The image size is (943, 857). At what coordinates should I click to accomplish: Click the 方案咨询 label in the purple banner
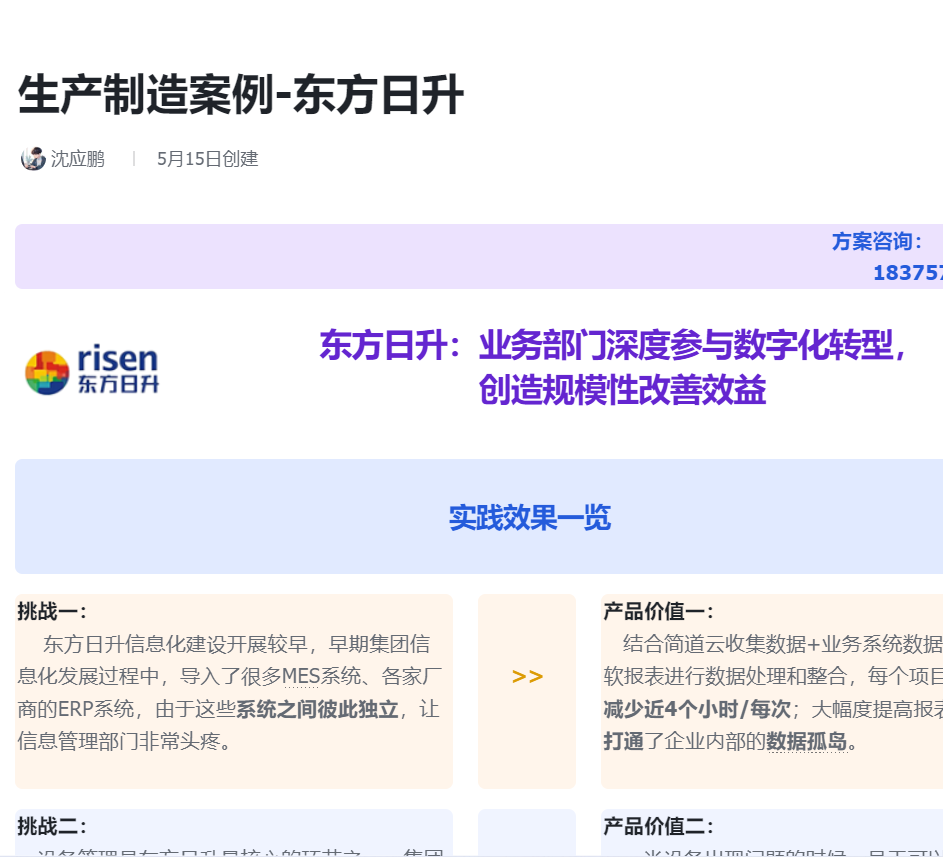click(877, 241)
